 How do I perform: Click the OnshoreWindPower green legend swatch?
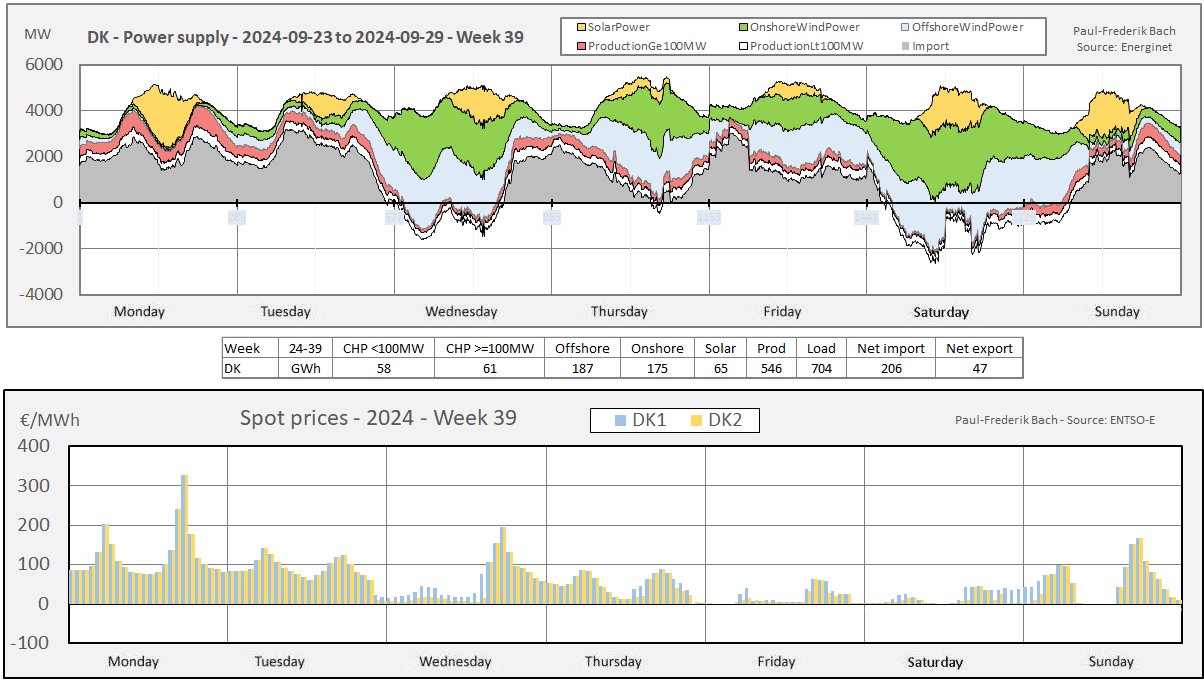(742, 27)
